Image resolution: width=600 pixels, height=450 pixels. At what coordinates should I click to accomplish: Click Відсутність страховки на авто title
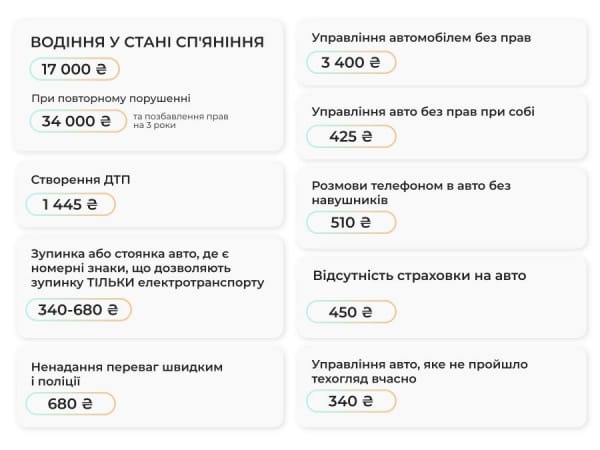tap(419, 275)
